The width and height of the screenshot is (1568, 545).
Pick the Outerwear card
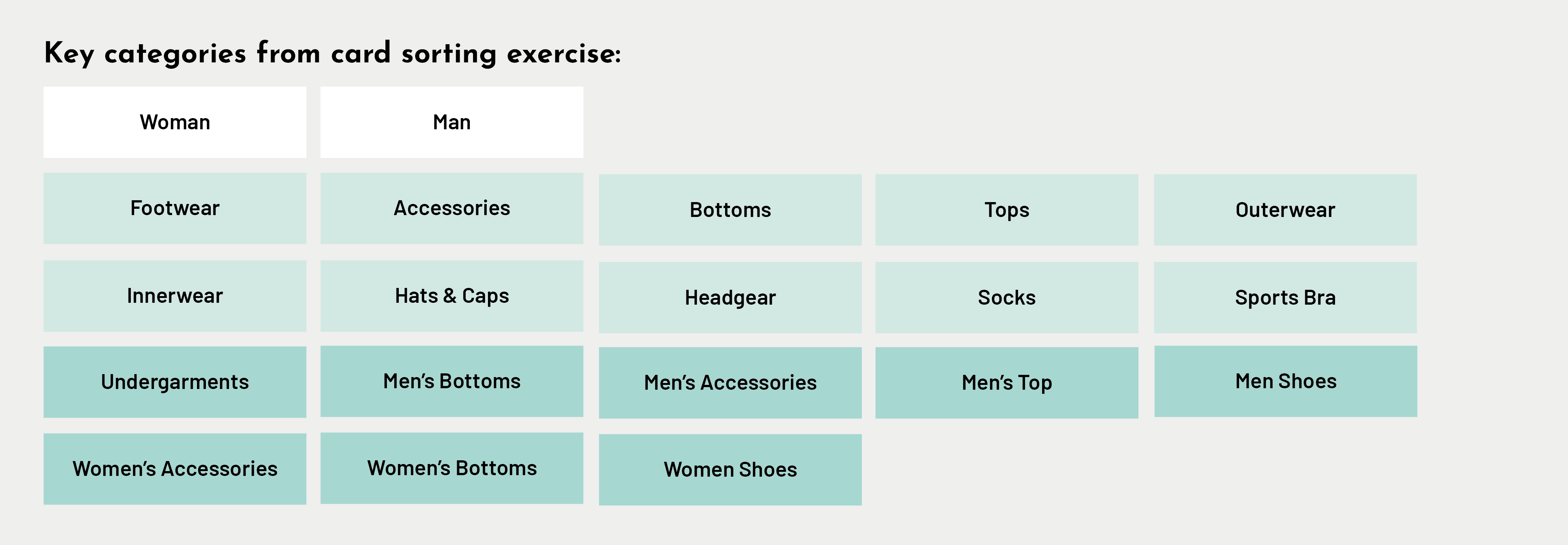pos(1285,210)
